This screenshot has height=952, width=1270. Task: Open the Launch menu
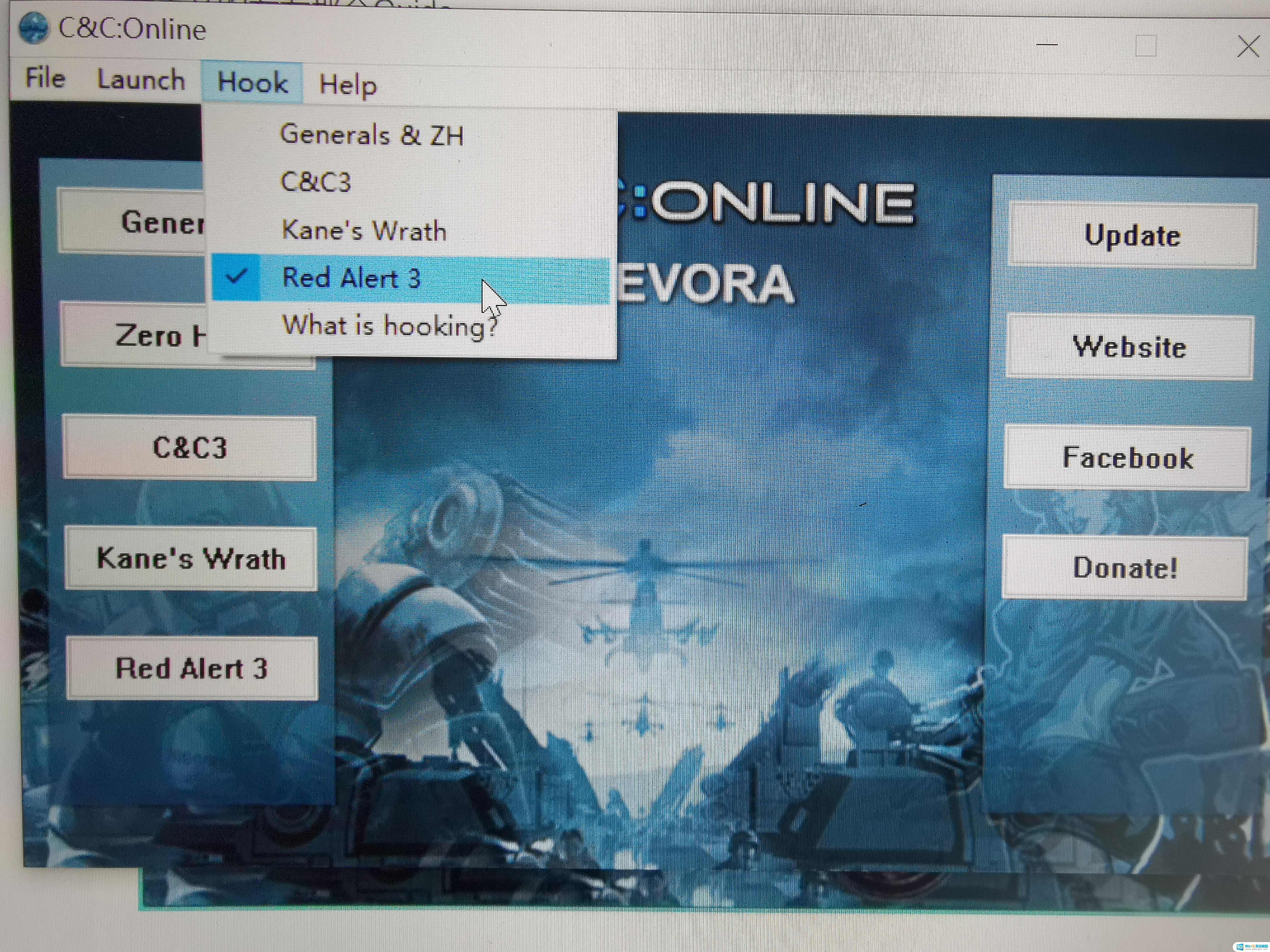tap(141, 80)
